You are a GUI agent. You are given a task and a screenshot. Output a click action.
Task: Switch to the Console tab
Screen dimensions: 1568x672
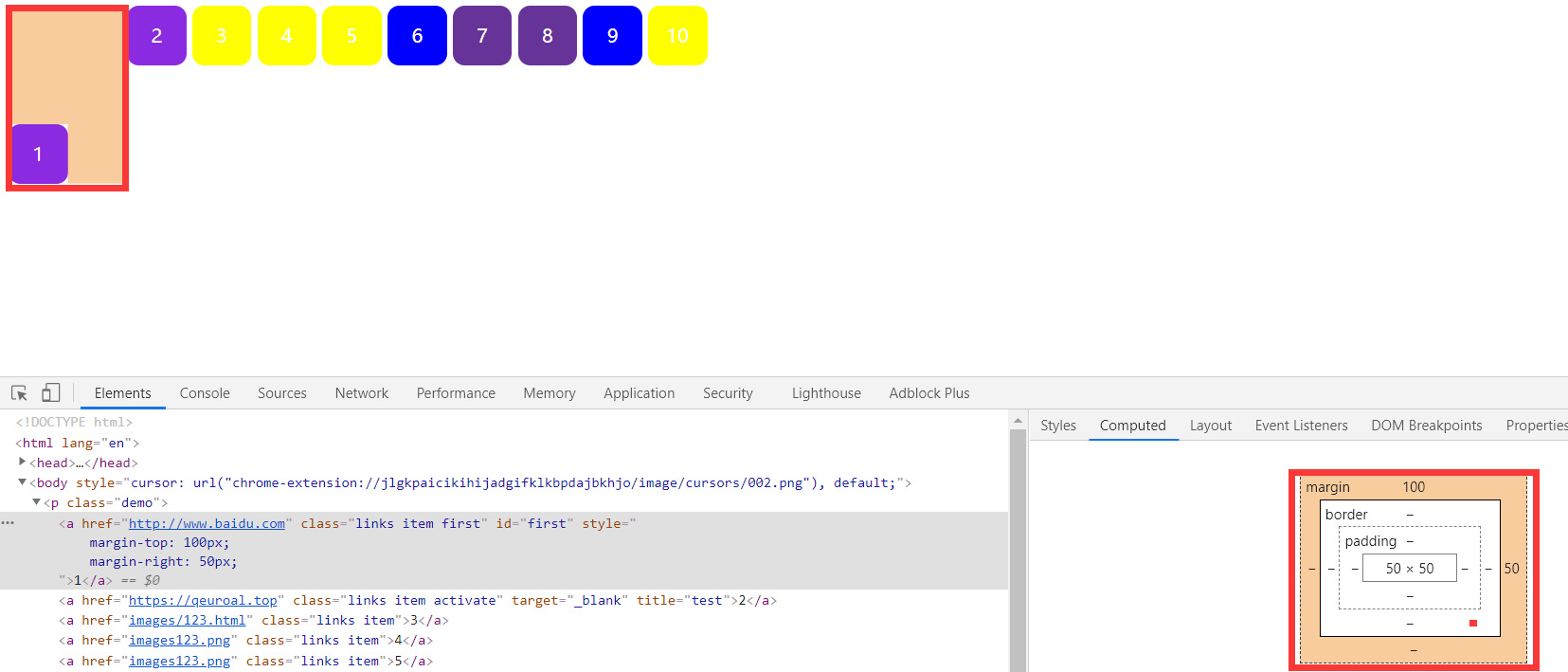205,393
